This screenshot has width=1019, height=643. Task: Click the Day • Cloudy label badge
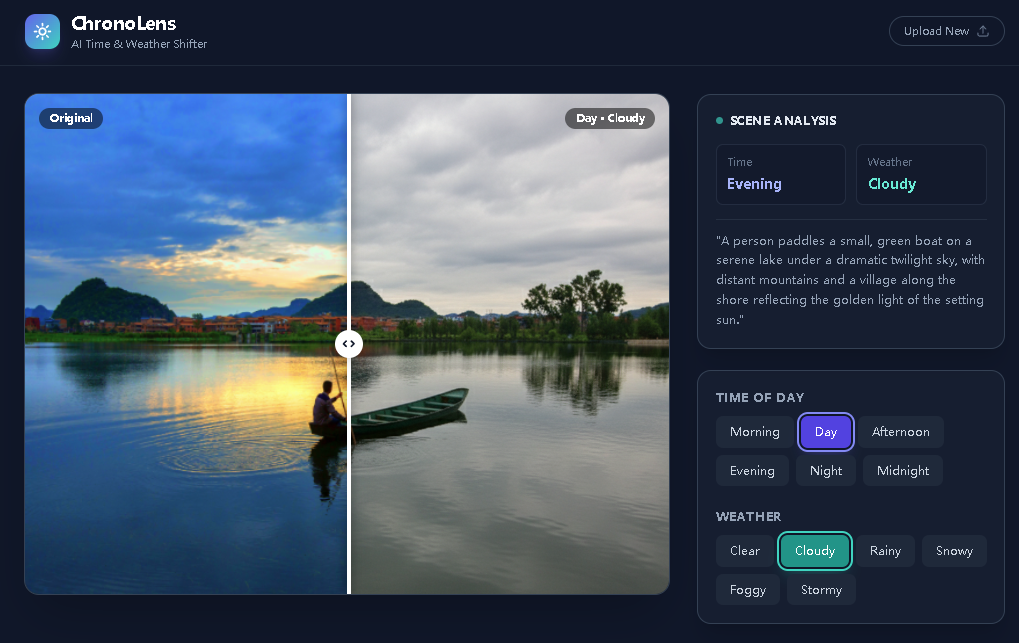point(610,118)
